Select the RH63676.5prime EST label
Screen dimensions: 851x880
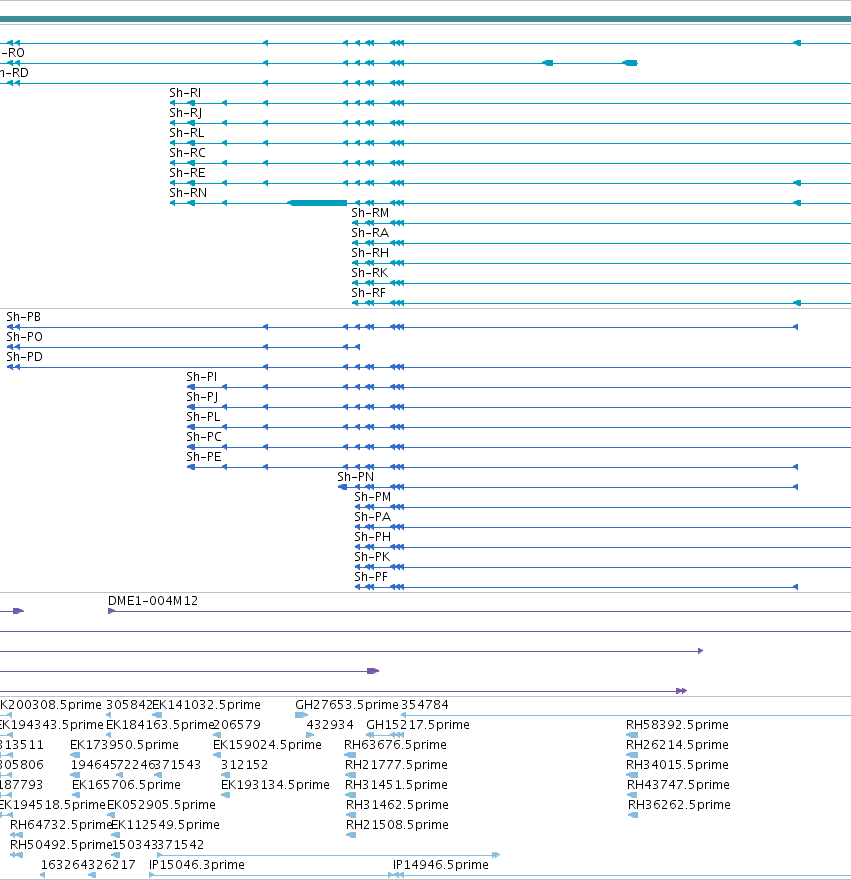tap(395, 745)
